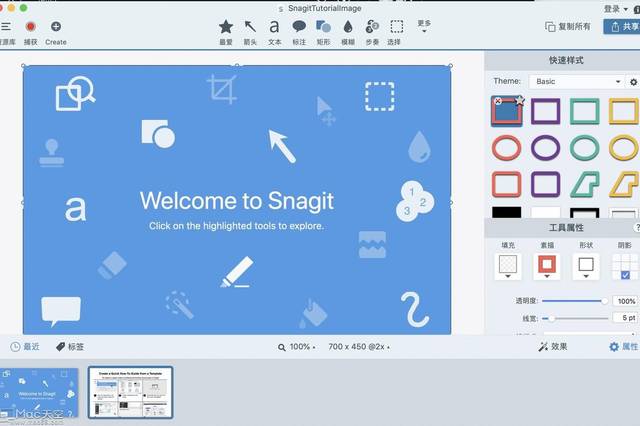Click the large arrow on canvas
The width and height of the screenshot is (640, 426).
282,146
